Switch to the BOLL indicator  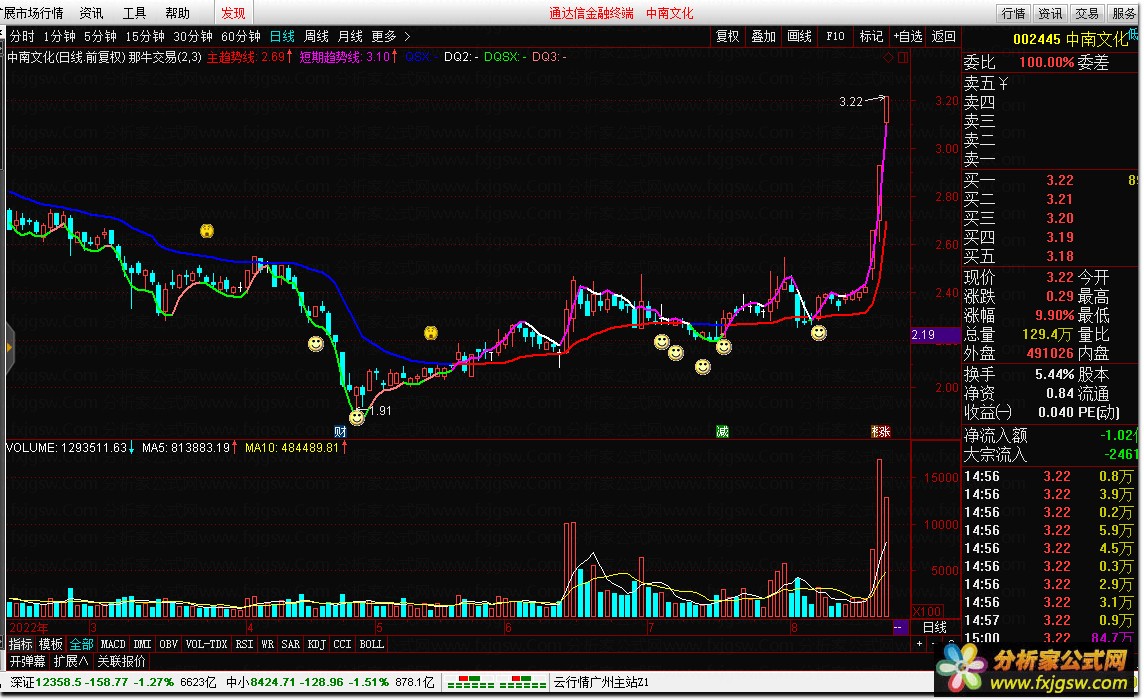click(x=371, y=644)
